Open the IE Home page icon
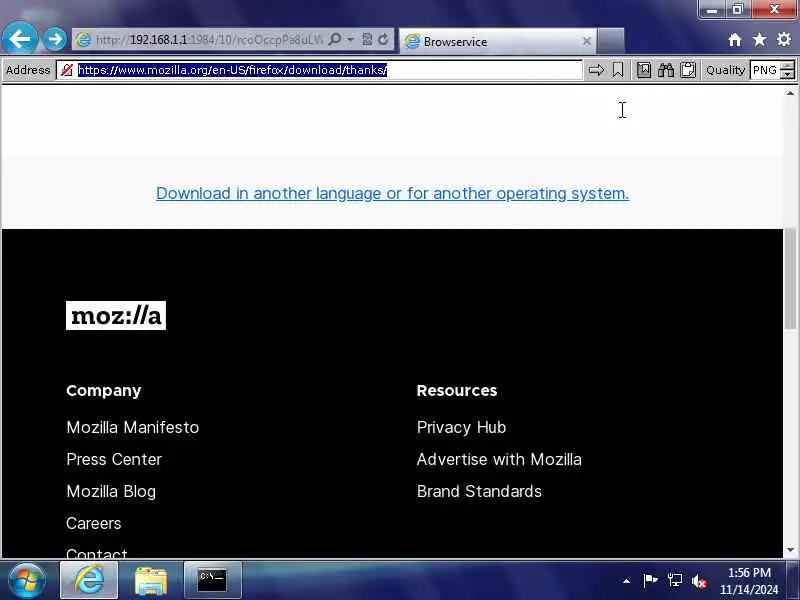The height and width of the screenshot is (600, 800). pyautogui.click(x=735, y=40)
